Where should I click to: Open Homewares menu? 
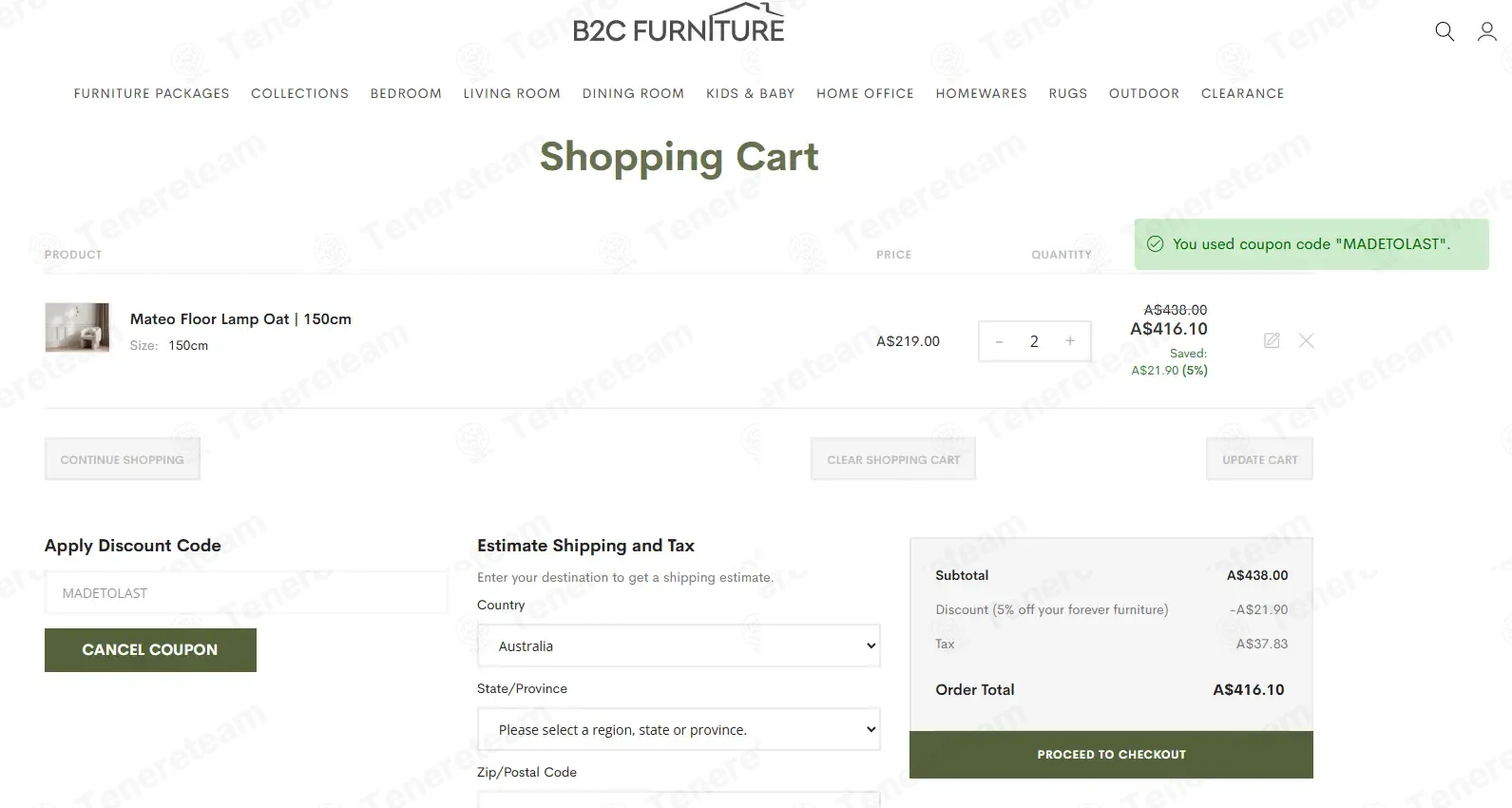982,93
